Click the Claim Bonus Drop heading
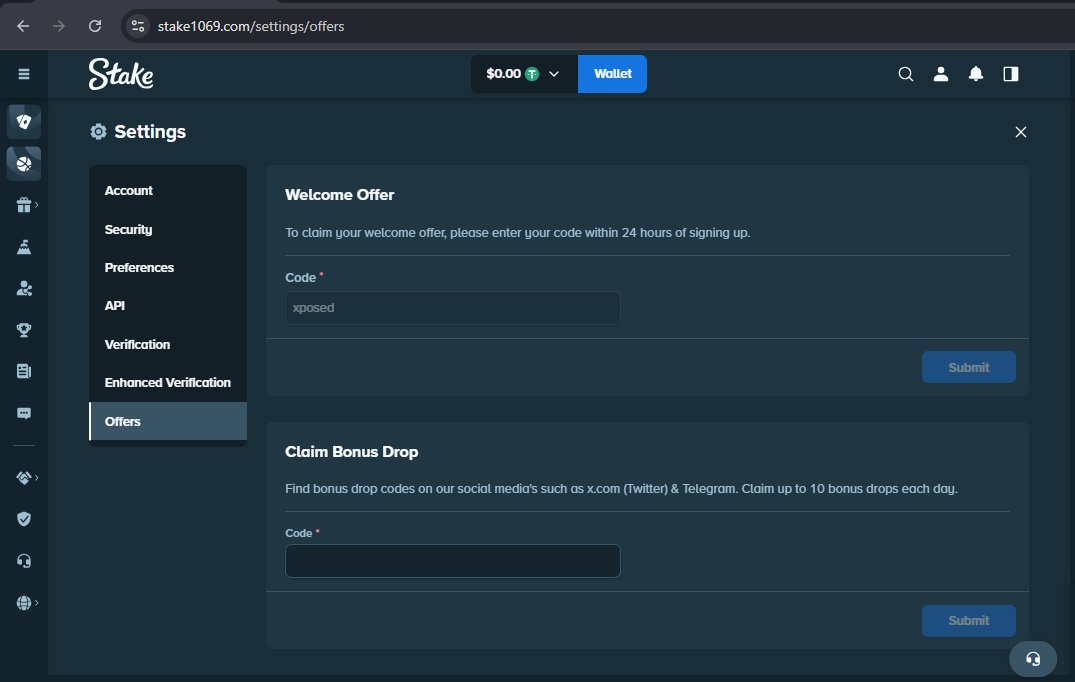Viewport: 1075px width, 682px height. [352, 452]
